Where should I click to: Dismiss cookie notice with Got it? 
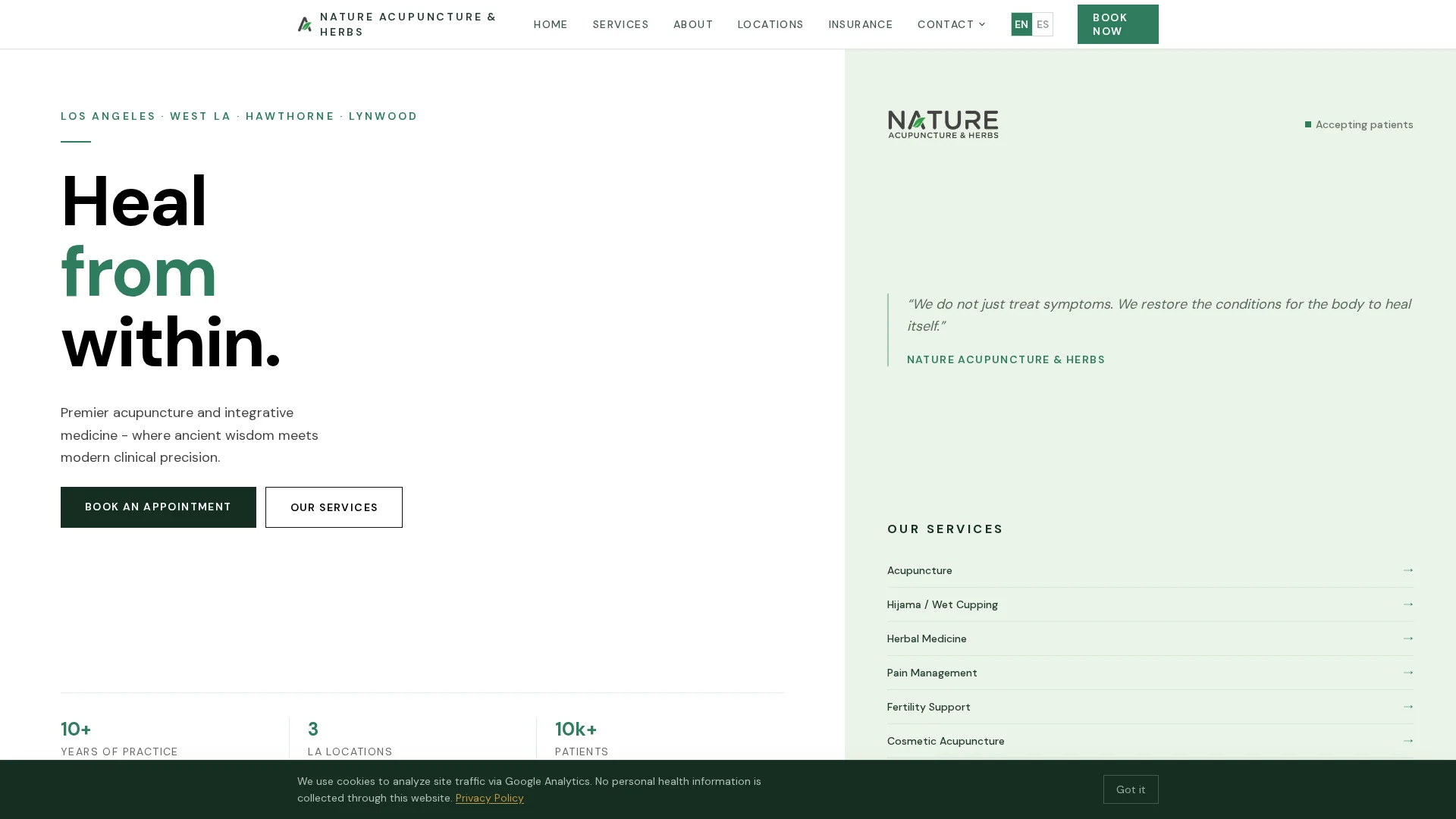click(1131, 789)
